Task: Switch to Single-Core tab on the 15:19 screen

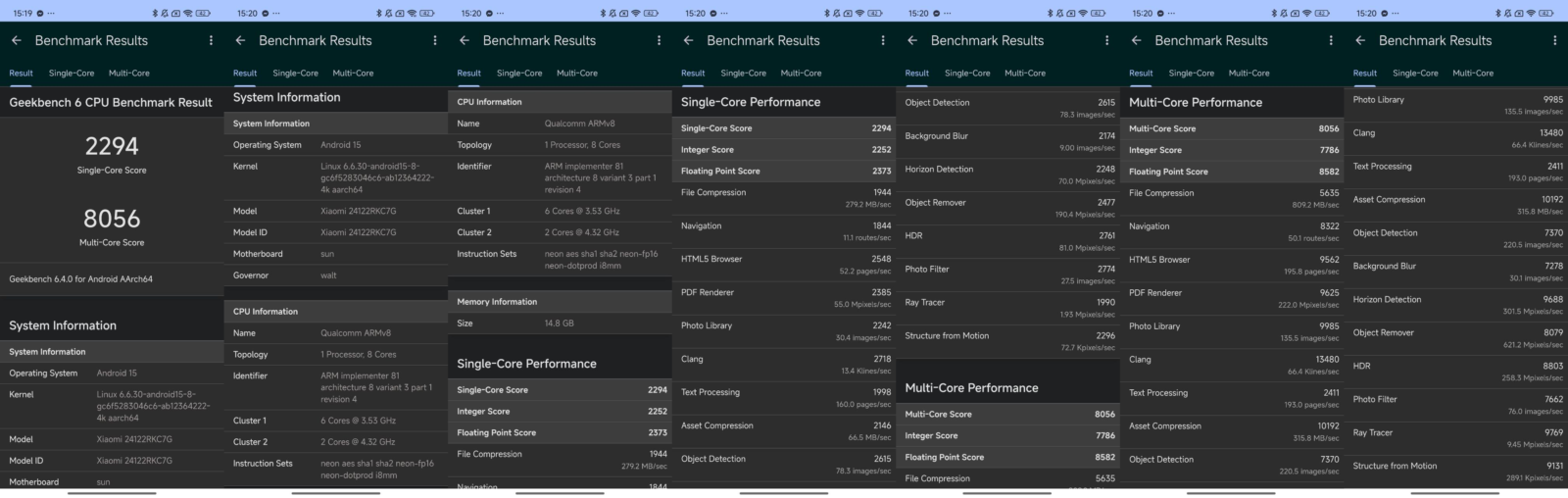Action: pyautogui.click(x=72, y=74)
